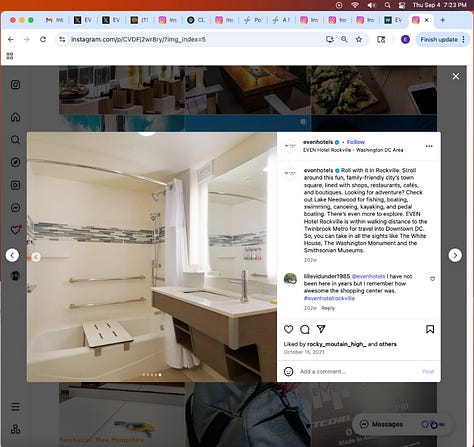The image size is (474, 447).
Task: Open Reels icon in sidebar
Action: click(x=15, y=185)
